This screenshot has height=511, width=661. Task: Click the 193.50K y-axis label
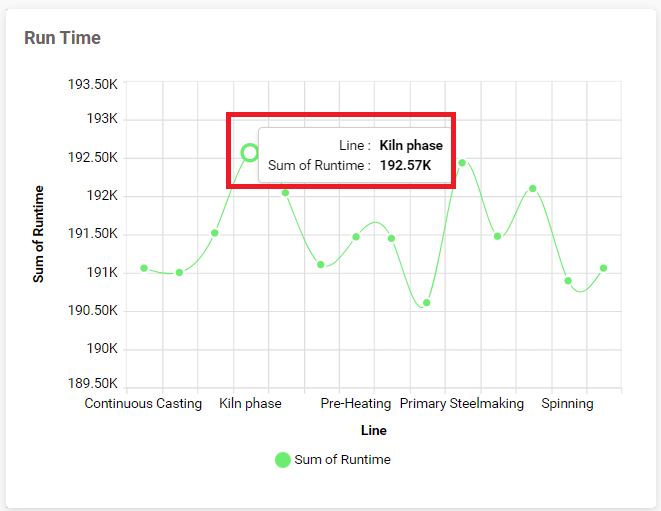(x=93, y=84)
